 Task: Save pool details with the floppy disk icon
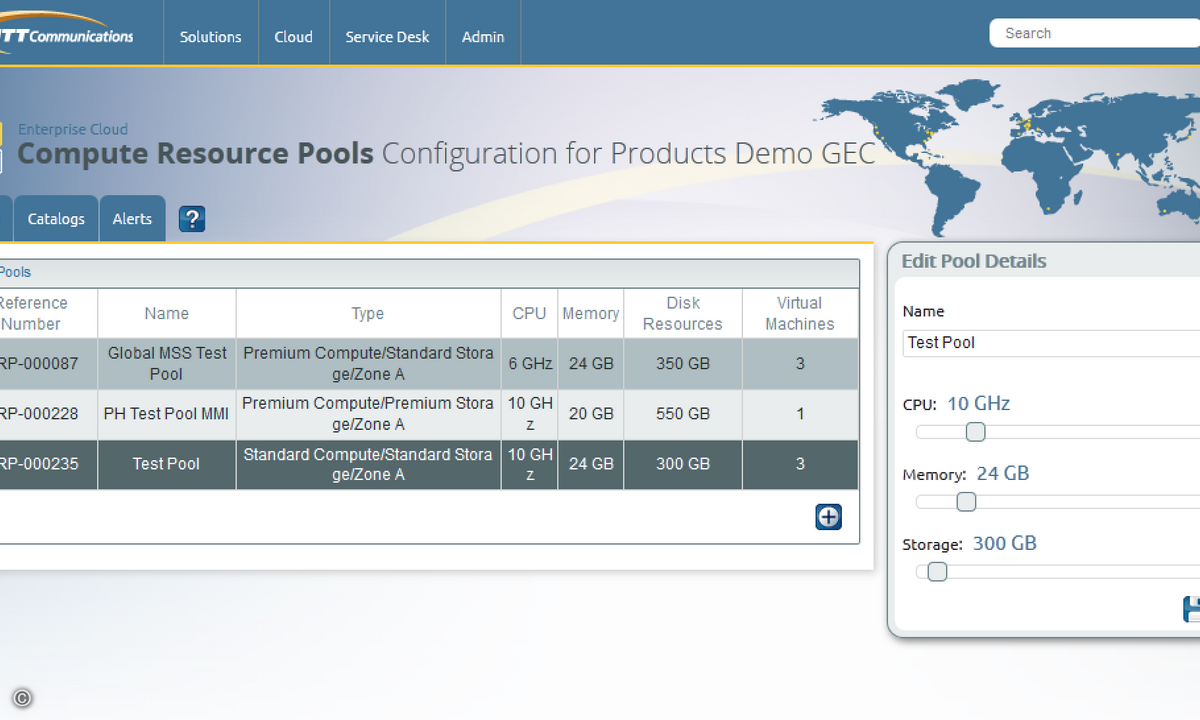click(x=1192, y=609)
